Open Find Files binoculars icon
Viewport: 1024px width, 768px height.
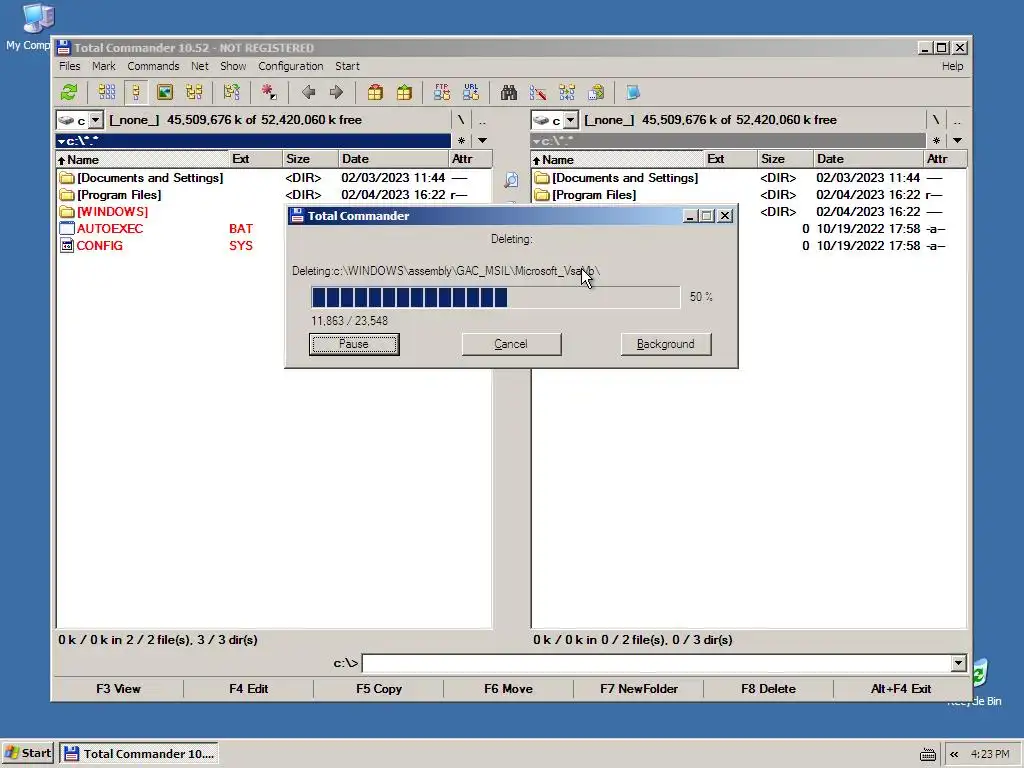tap(509, 92)
